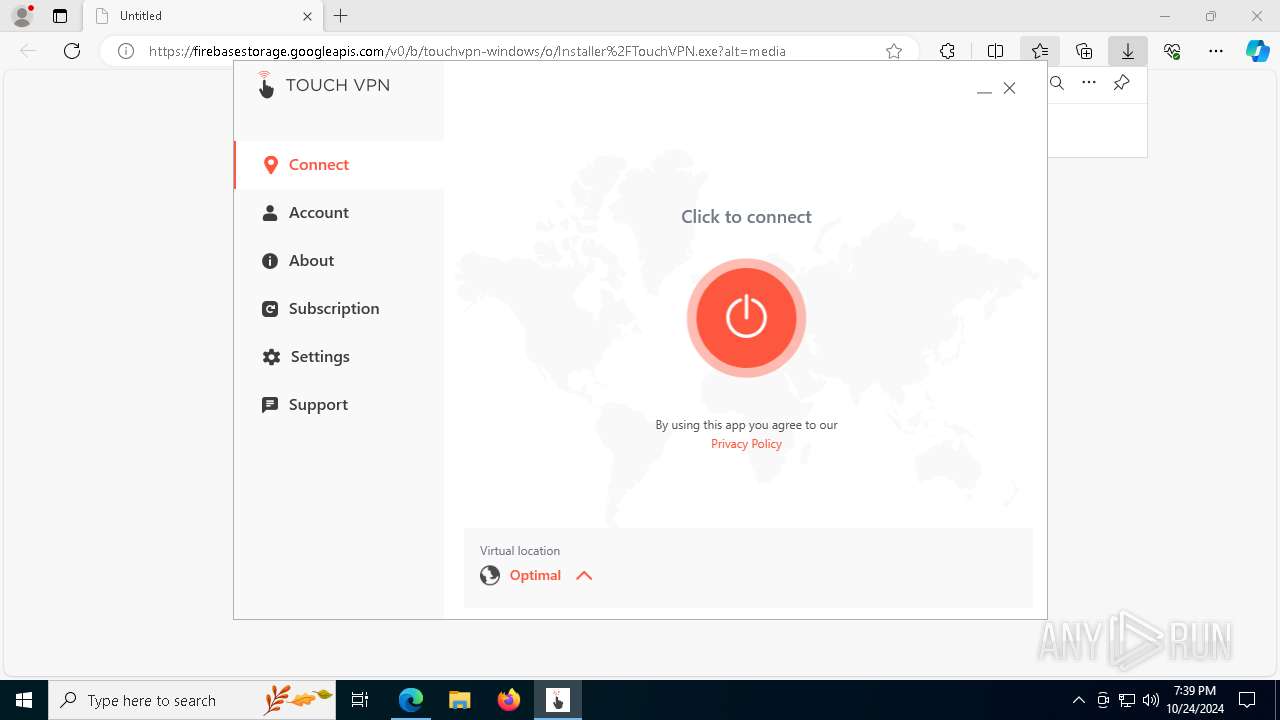Viewport: 1280px width, 720px height.
Task: Open Edge Settings and more menu
Action: point(1216,51)
